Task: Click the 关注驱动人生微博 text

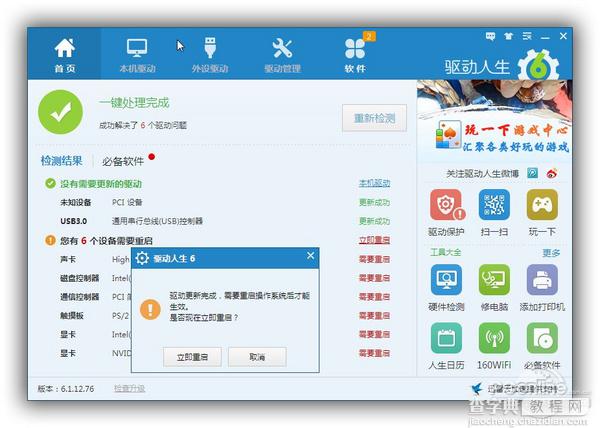Action: pyautogui.click(x=483, y=174)
